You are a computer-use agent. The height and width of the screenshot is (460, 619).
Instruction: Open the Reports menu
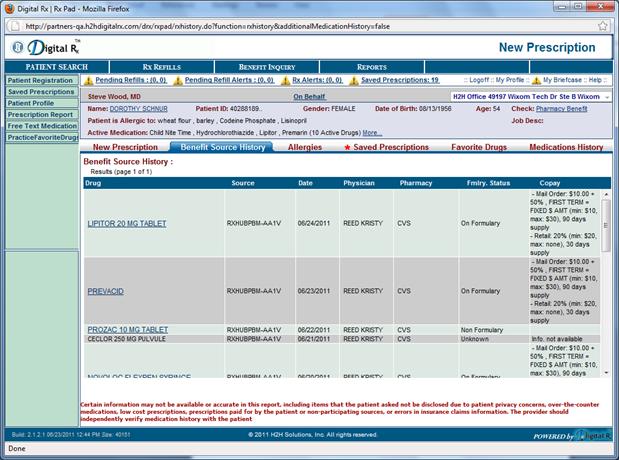tap(371, 67)
